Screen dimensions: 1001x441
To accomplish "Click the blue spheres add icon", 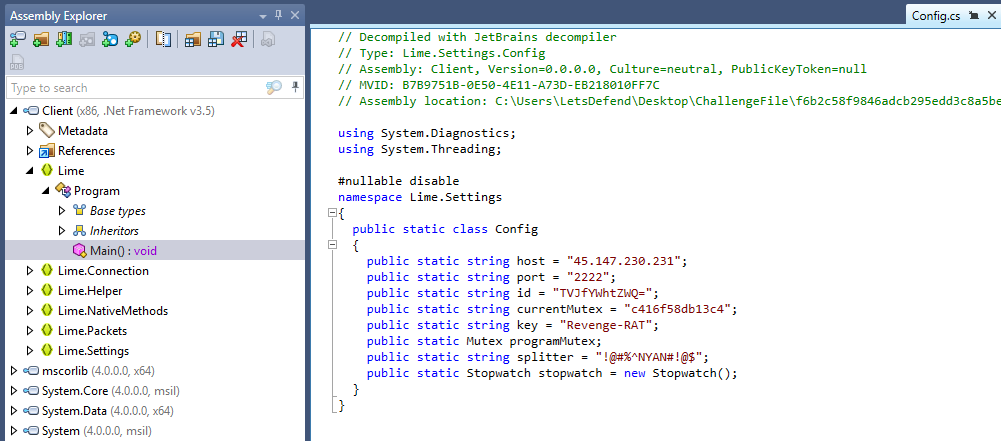I will [x=110, y=40].
